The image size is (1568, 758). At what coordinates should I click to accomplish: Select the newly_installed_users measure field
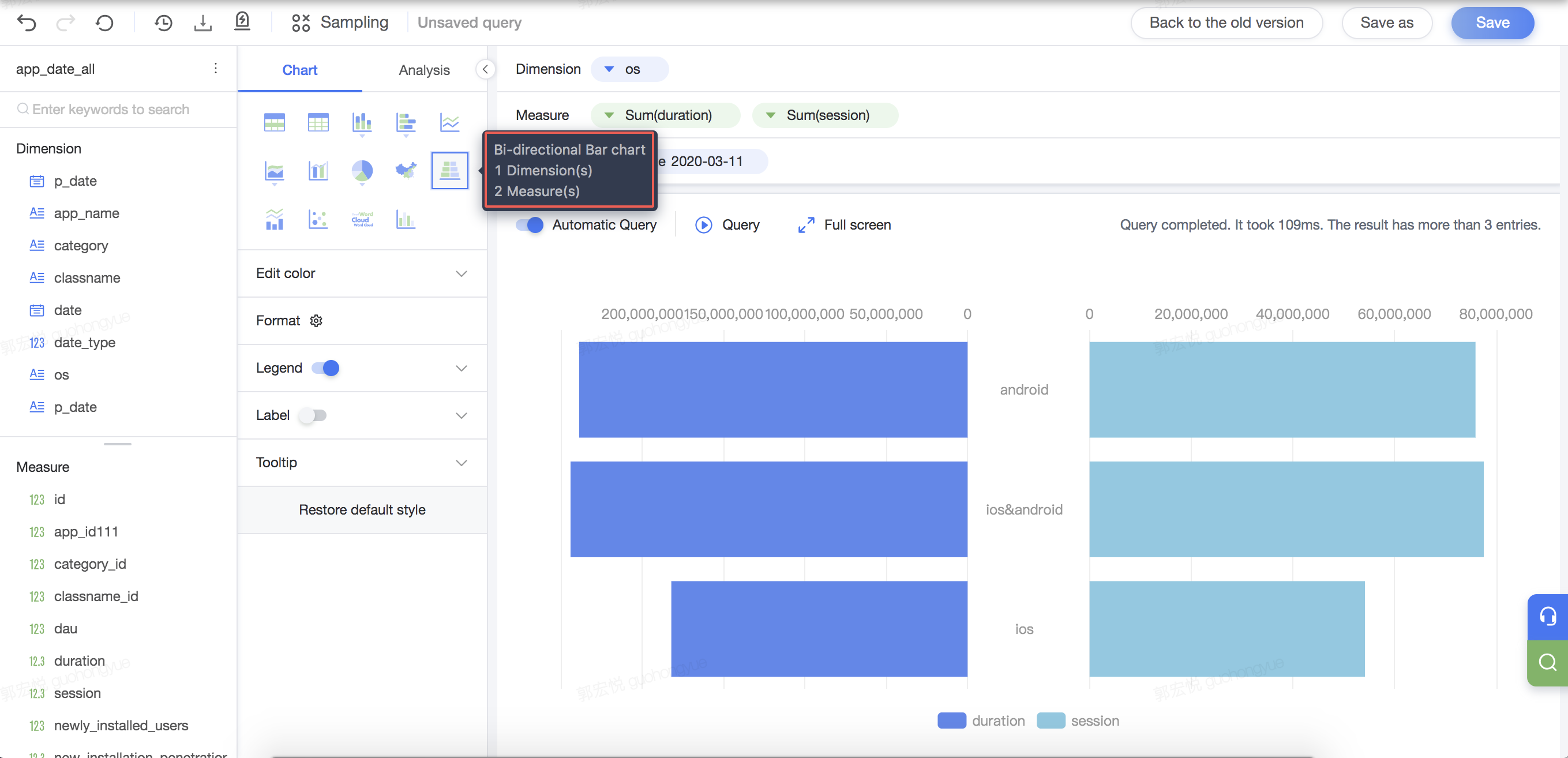pyautogui.click(x=121, y=725)
